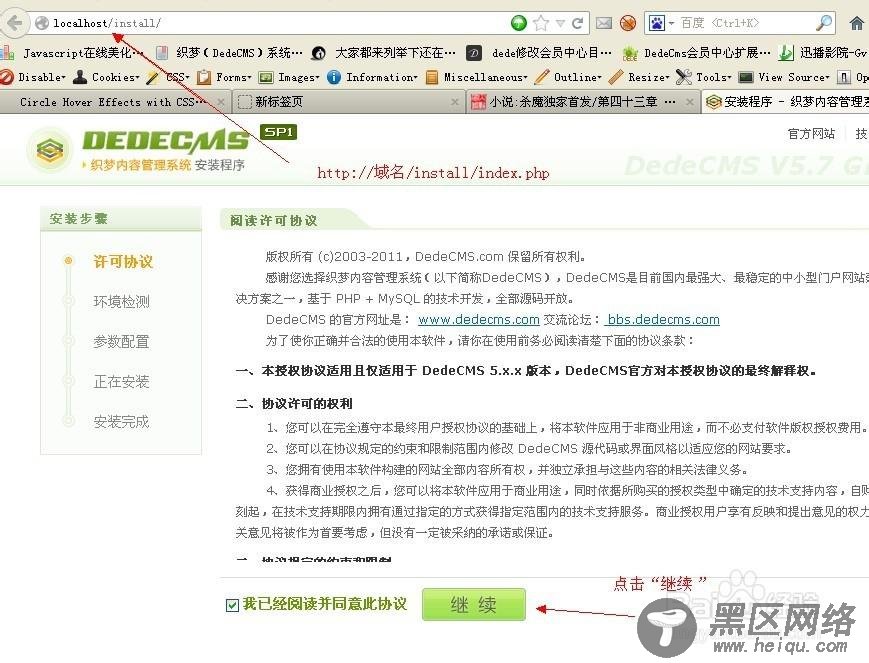Select the '许可协议' installation step
The height and width of the screenshot is (663, 869).
pyautogui.click(x=122, y=262)
